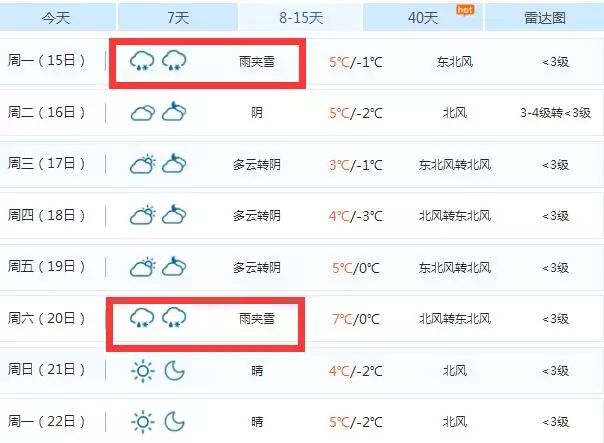Click the sleet icon for 周一（15日）

(142, 61)
